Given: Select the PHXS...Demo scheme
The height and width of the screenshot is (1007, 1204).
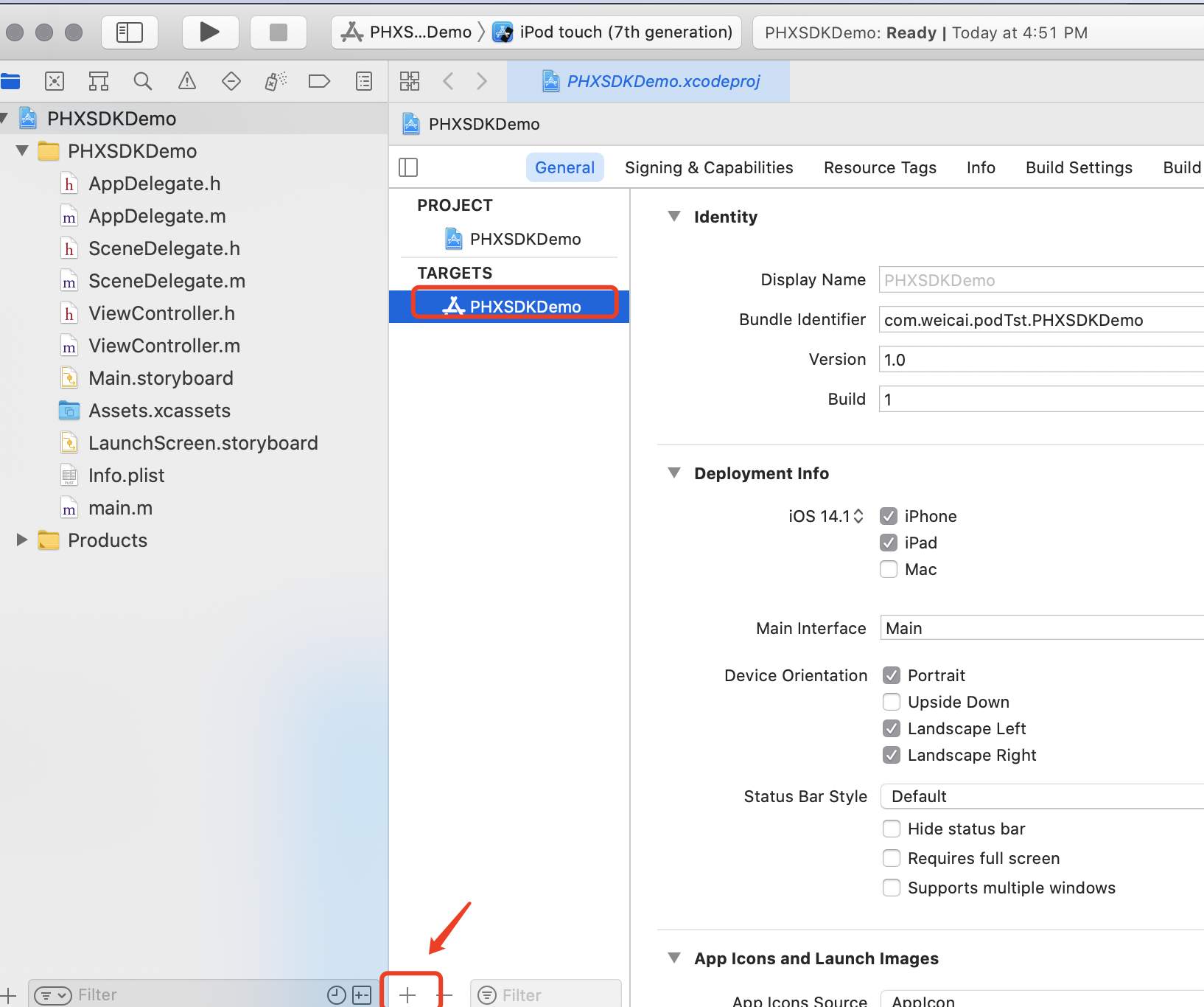Looking at the screenshot, I should tap(407, 32).
